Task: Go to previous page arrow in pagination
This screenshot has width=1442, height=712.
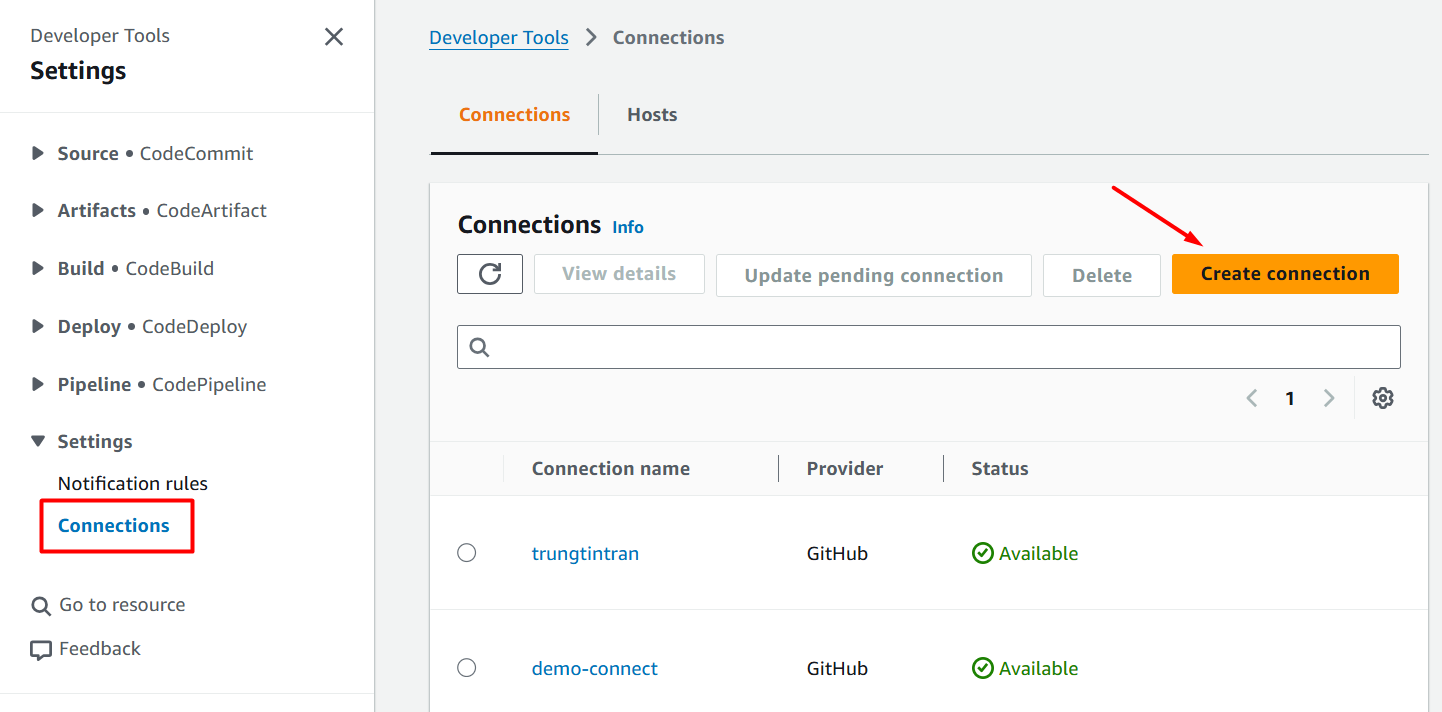Action: (x=1252, y=398)
